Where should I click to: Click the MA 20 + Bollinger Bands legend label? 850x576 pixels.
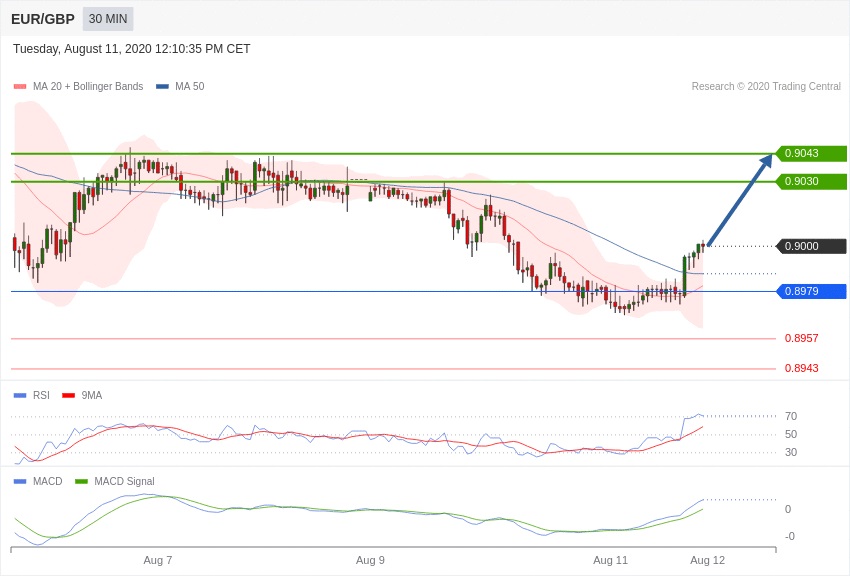[x=88, y=86]
